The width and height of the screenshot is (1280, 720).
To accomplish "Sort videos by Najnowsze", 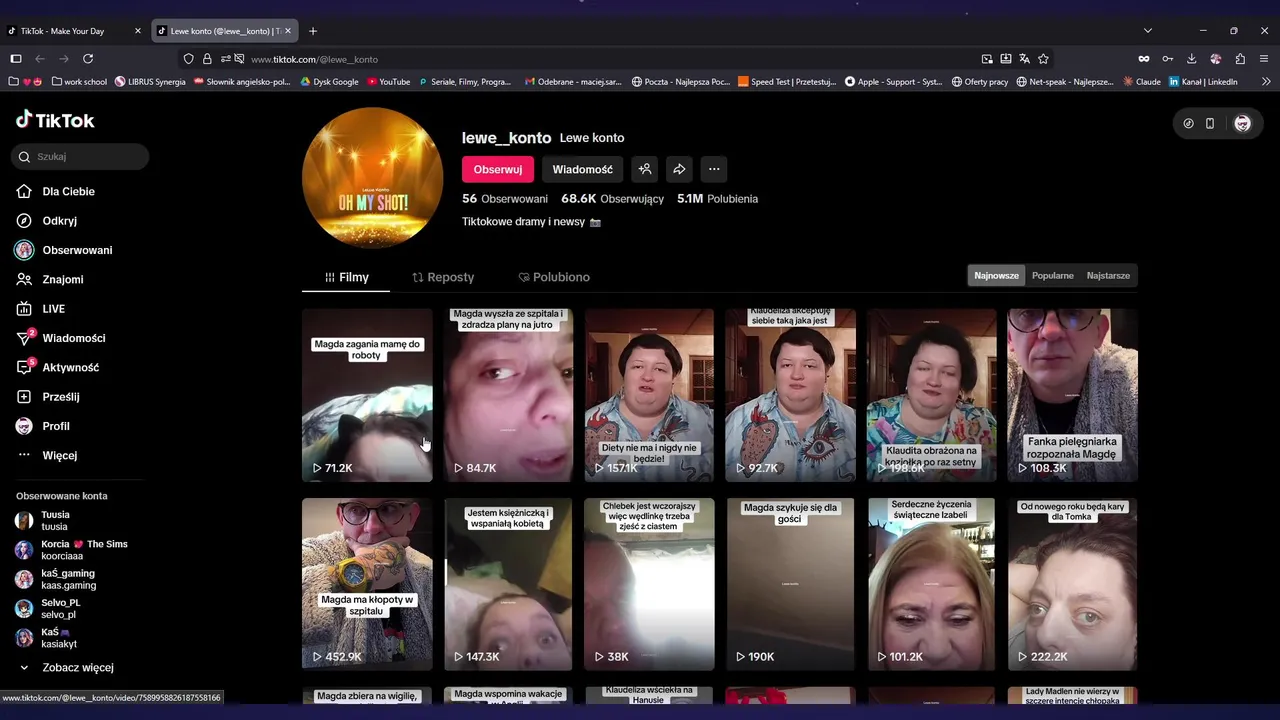I will click(x=996, y=276).
